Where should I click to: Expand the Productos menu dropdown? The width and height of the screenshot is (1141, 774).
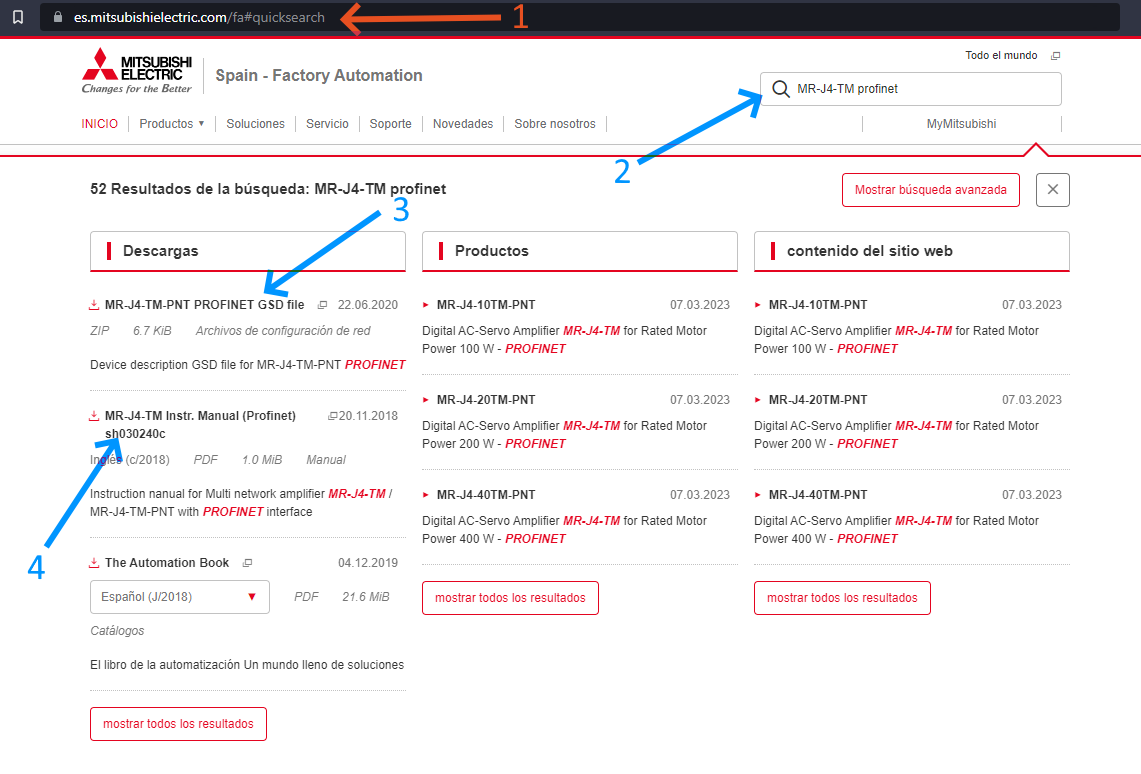[172, 124]
